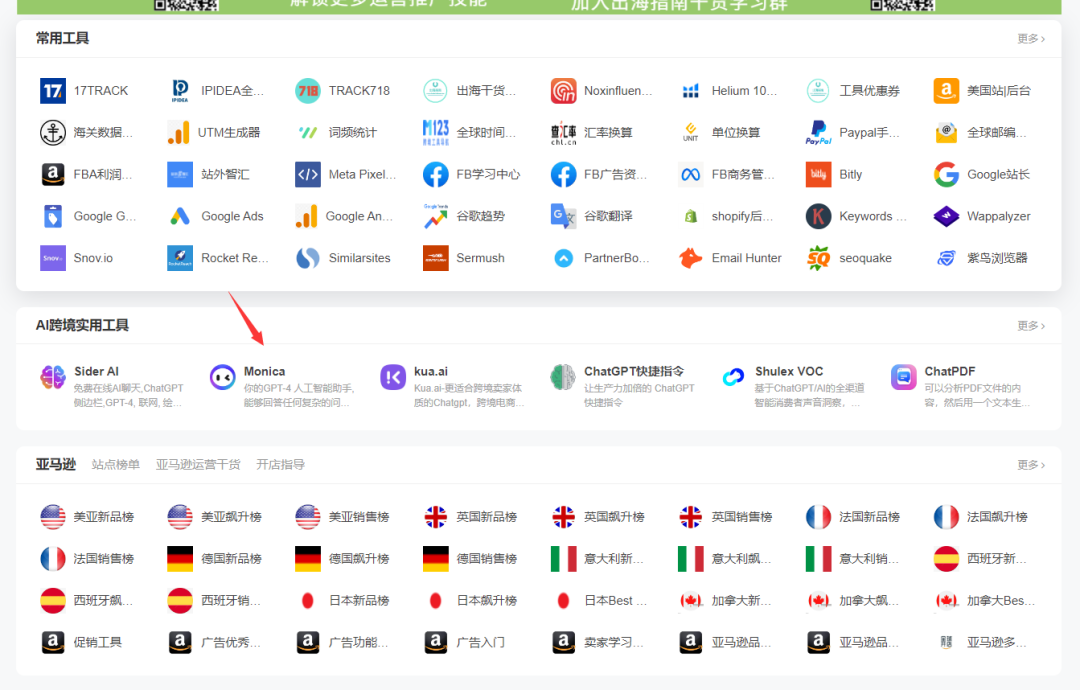This screenshot has height=690, width=1080.
Task: Click the ChatPDF icon
Action: 904,377
